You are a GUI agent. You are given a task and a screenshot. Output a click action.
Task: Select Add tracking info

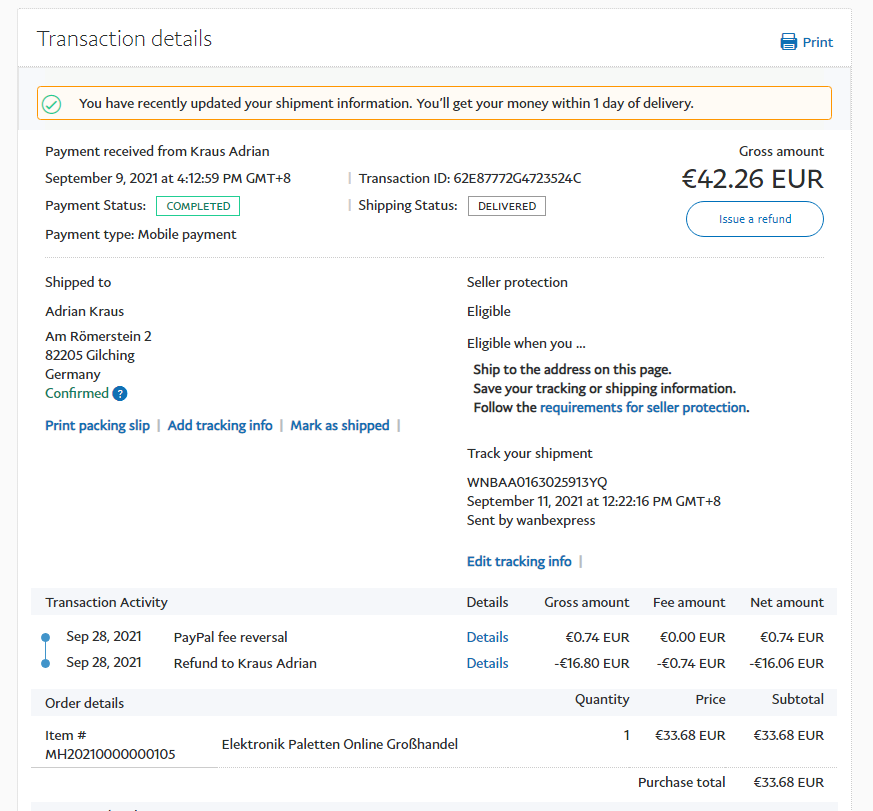tap(220, 425)
